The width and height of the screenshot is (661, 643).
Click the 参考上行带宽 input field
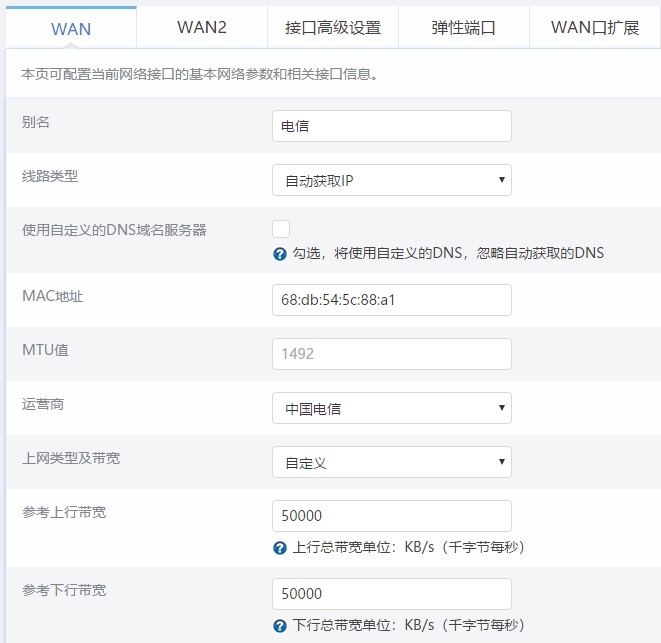pyautogui.click(x=391, y=516)
